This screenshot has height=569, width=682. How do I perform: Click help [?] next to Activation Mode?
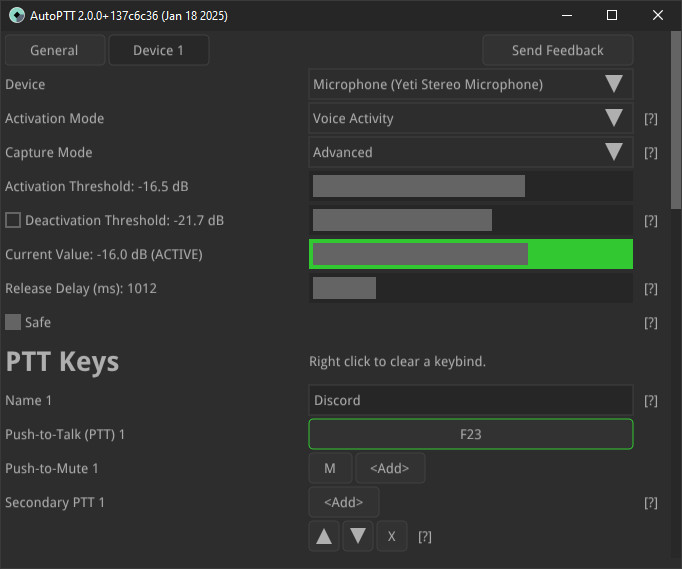tap(651, 119)
